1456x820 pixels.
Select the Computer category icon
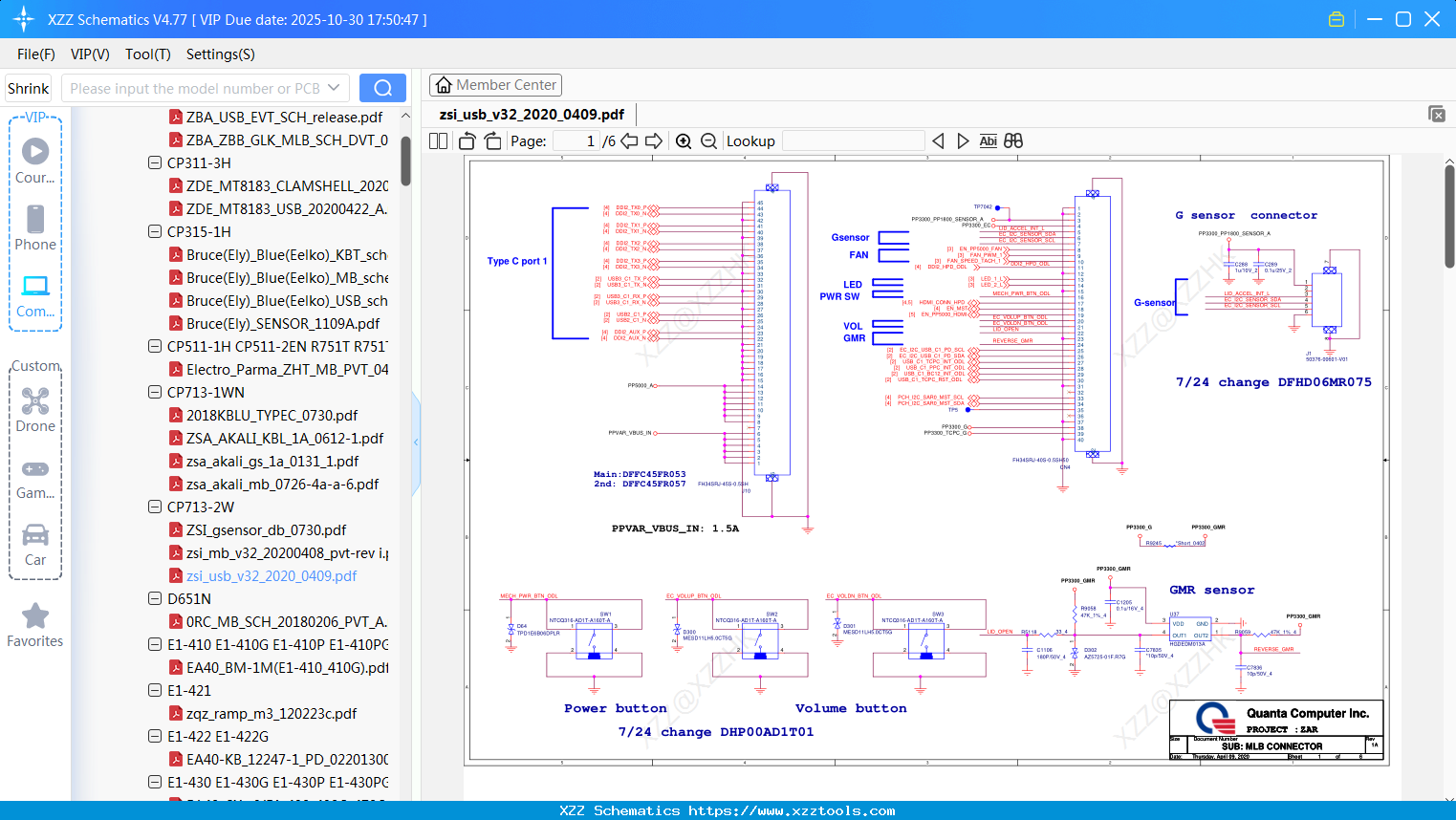click(35, 295)
